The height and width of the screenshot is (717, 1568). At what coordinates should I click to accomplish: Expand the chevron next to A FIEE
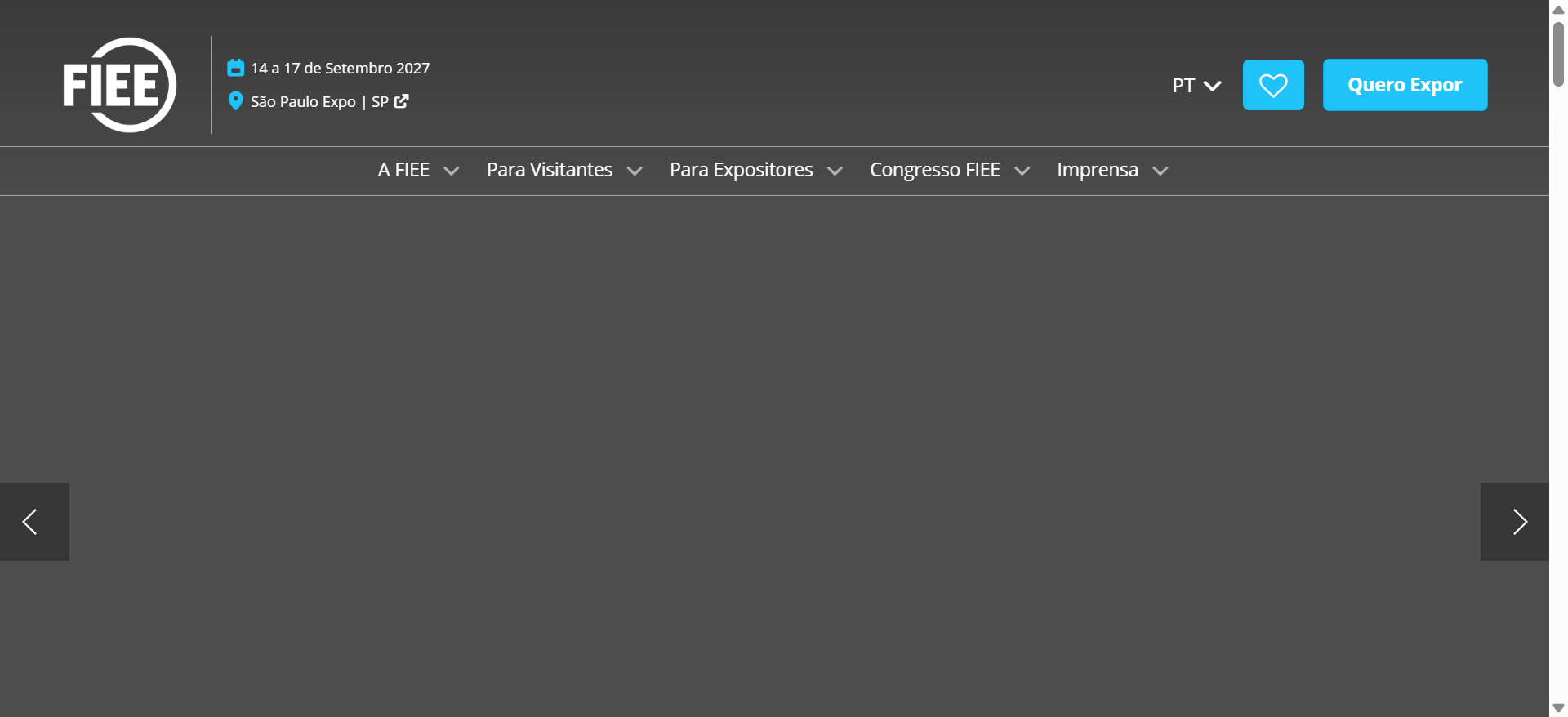click(451, 171)
